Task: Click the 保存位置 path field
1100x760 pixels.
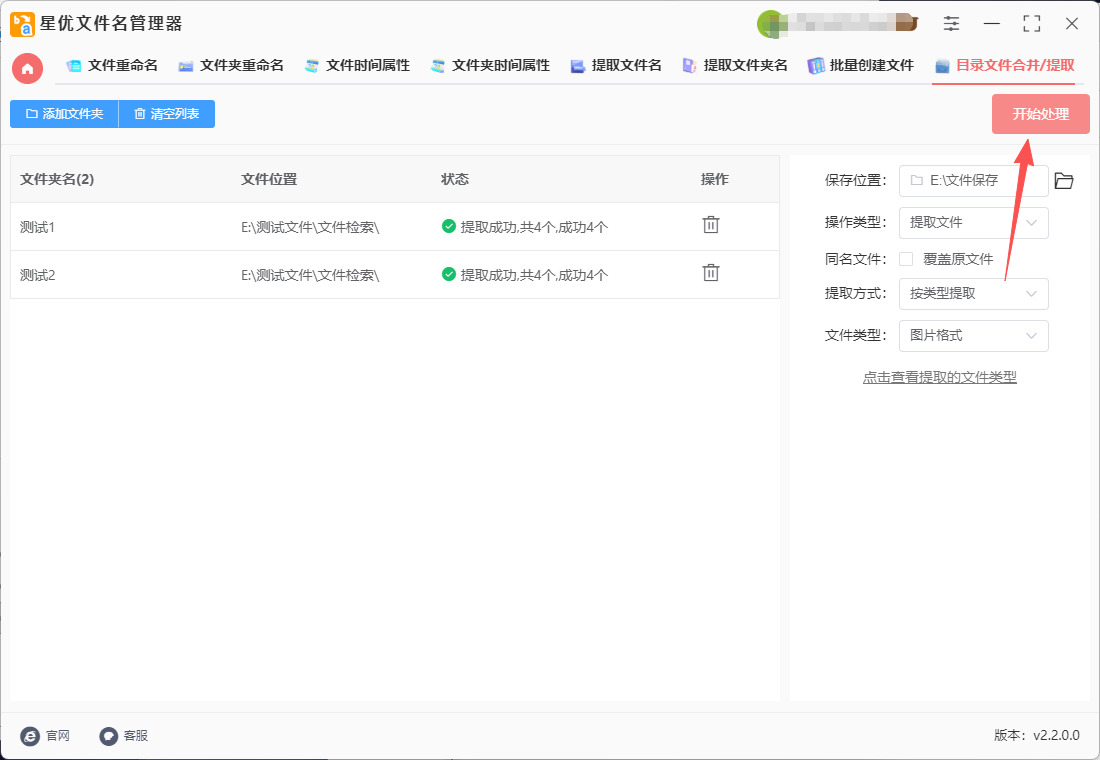Action: pos(973,181)
